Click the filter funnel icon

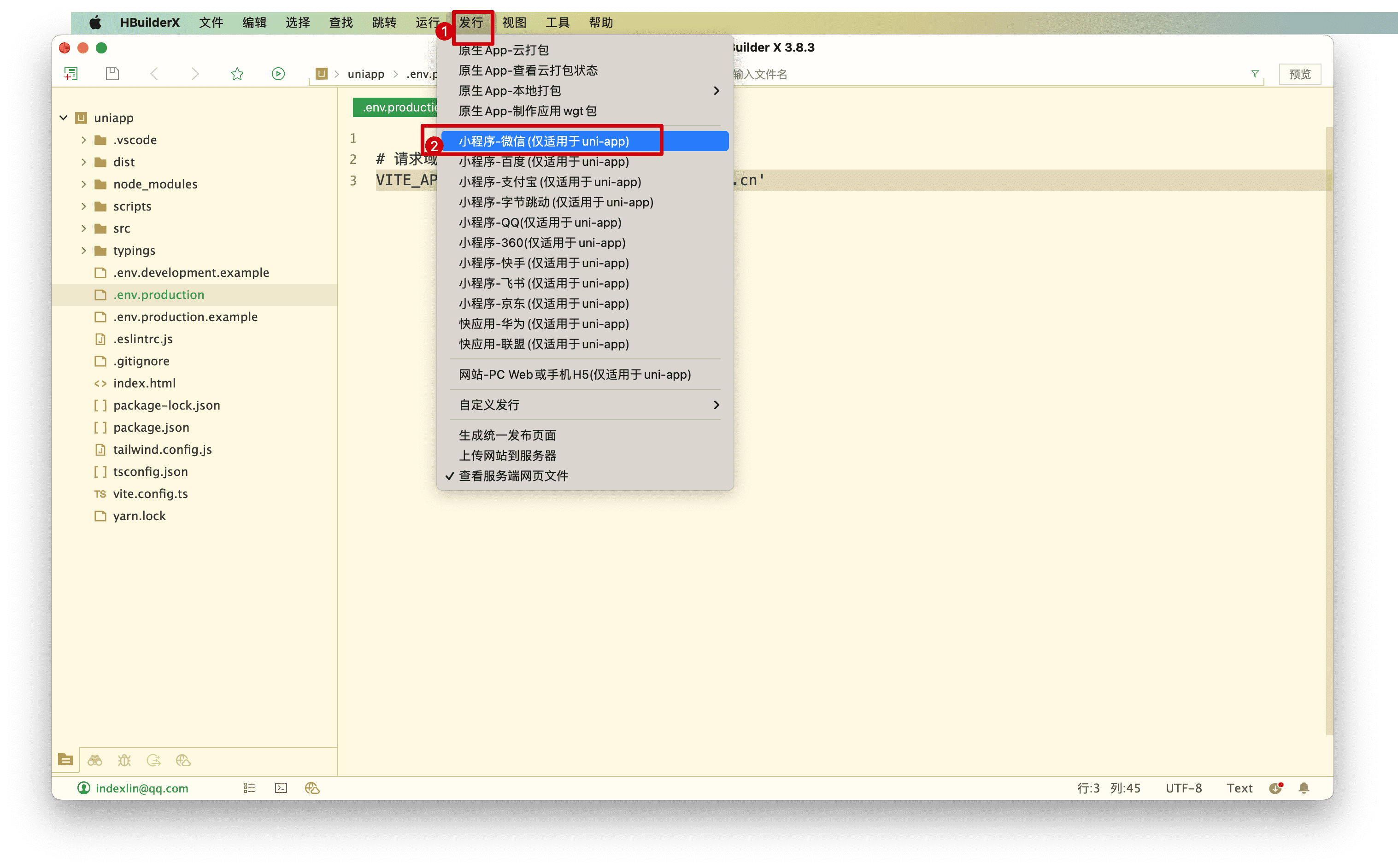[x=1255, y=73]
